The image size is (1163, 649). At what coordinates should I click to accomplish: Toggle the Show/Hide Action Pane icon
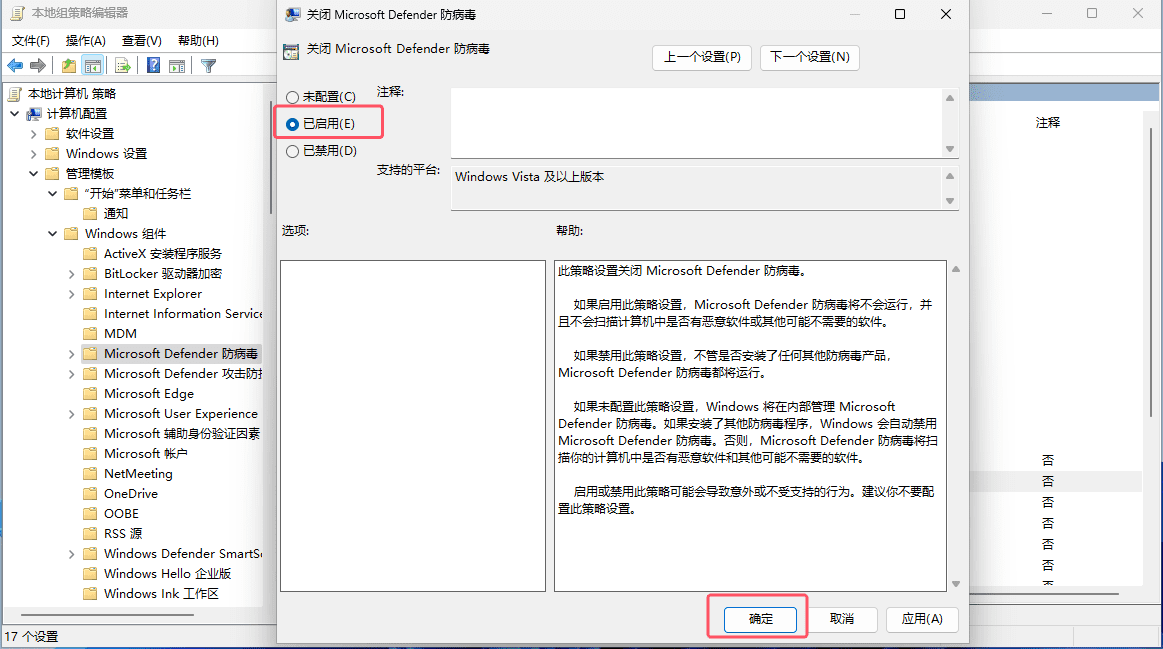pos(177,66)
